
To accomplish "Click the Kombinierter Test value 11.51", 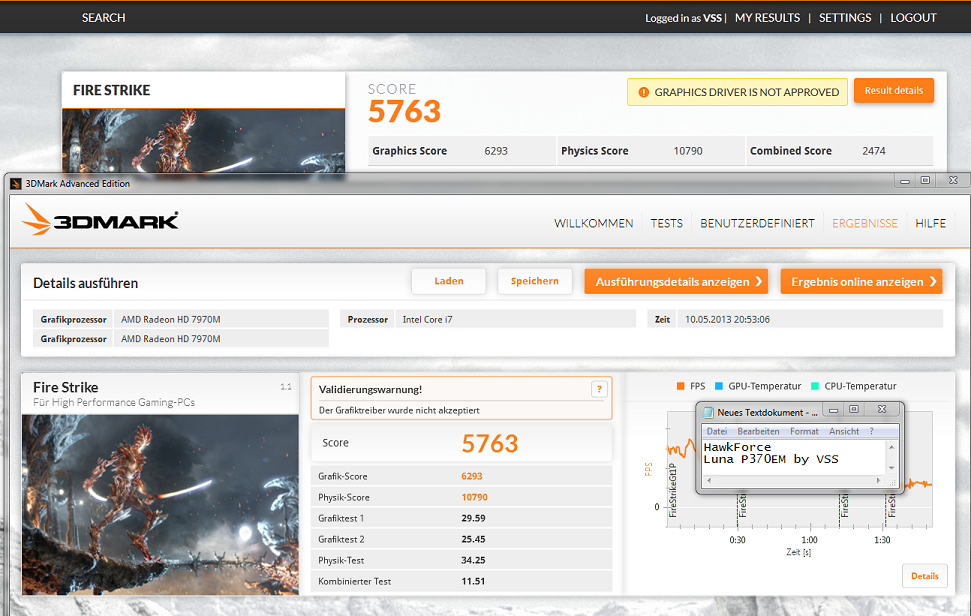I will pyautogui.click(x=473, y=581).
